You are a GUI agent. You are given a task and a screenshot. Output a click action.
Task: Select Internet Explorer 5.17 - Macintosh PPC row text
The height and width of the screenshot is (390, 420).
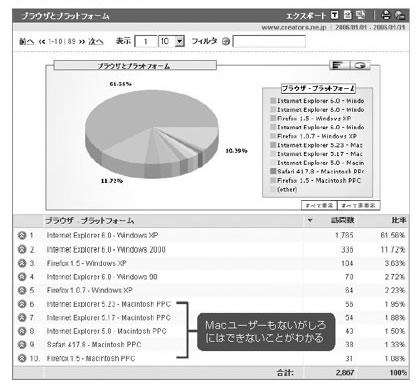(x=108, y=318)
